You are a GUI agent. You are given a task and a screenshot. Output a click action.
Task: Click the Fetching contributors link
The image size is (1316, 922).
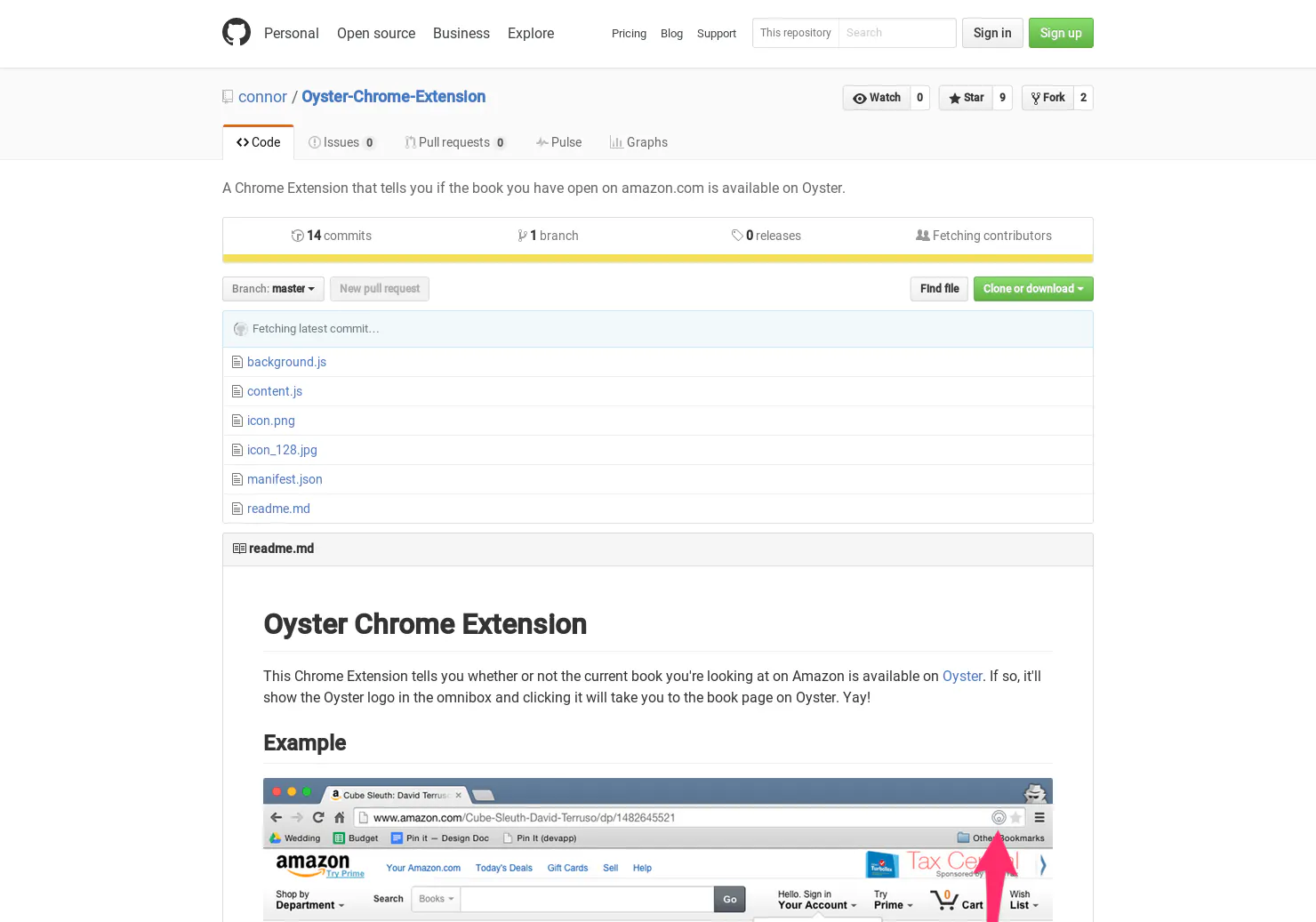(984, 236)
